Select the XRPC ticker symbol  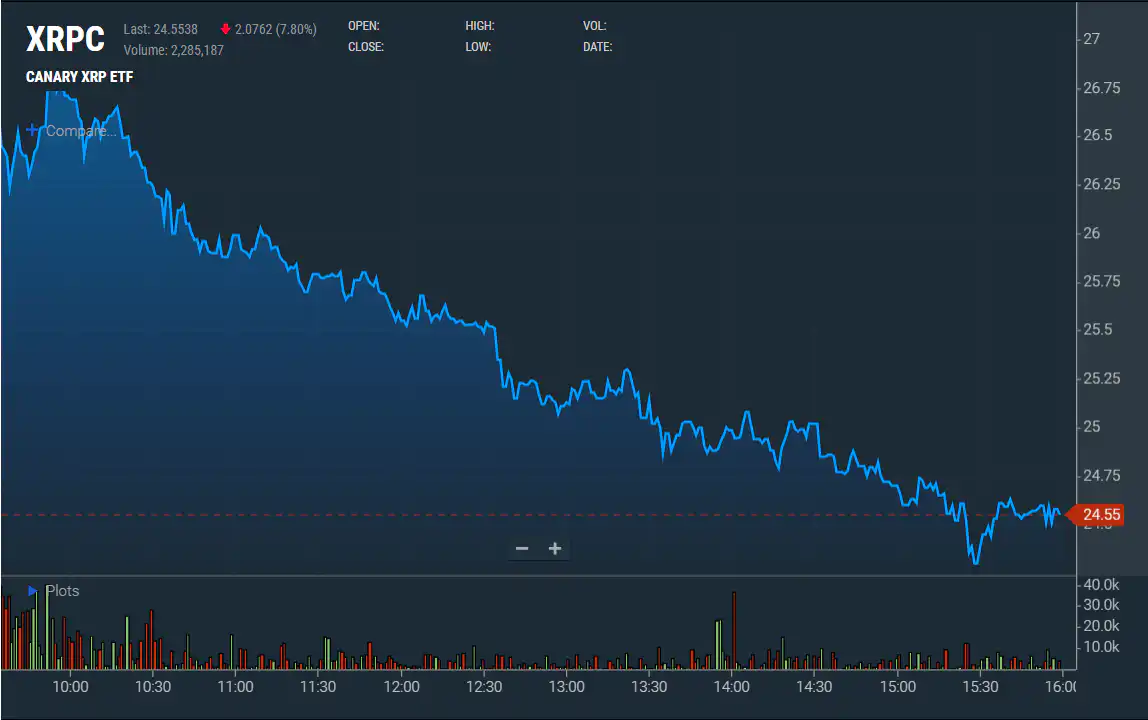tap(65, 39)
